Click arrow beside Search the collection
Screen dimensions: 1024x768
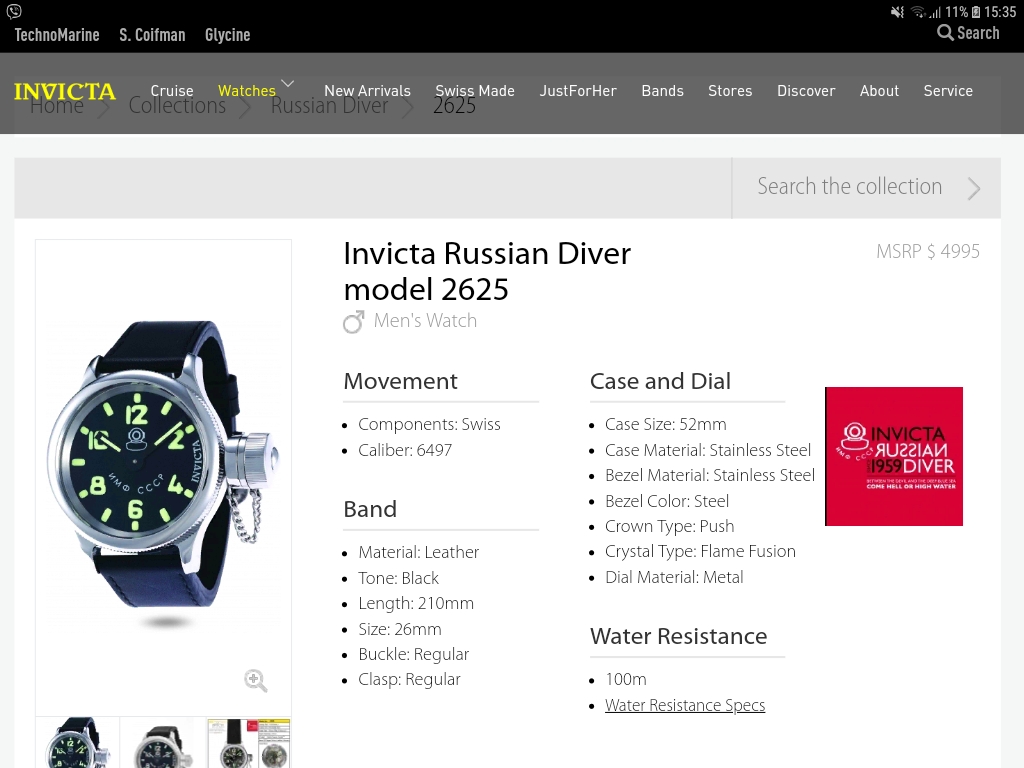coord(973,188)
